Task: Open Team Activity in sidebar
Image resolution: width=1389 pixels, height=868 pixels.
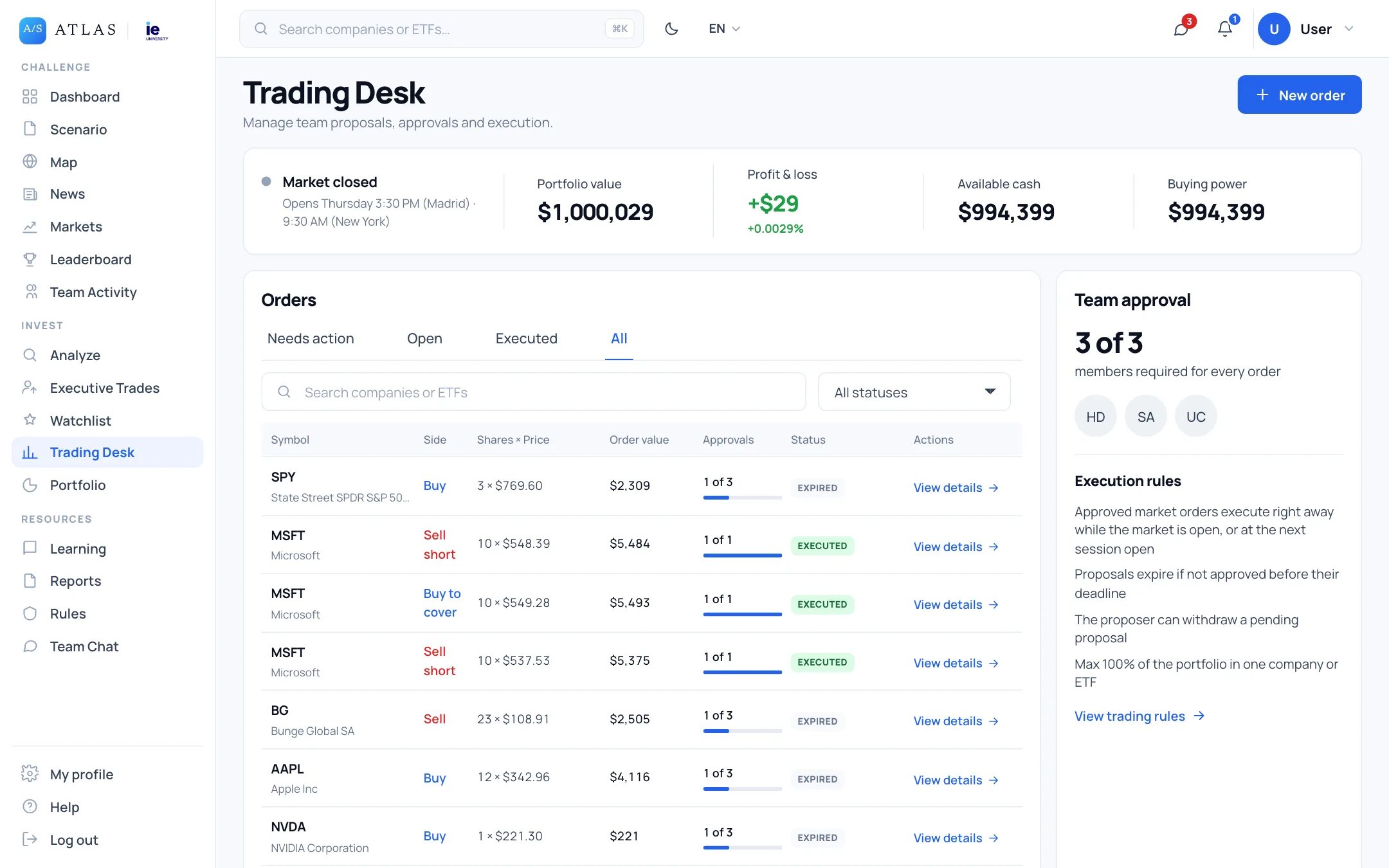Action: [x=107, y=292]
